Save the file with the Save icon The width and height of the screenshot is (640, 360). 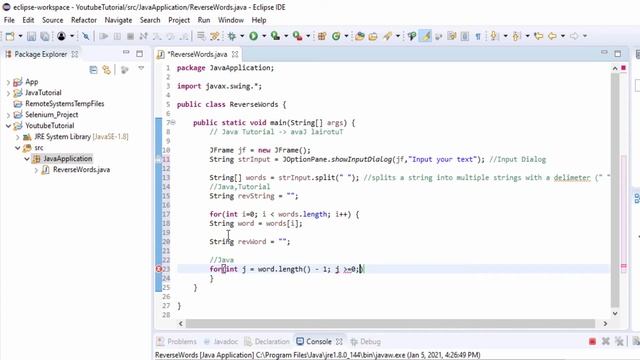point(31,36)
